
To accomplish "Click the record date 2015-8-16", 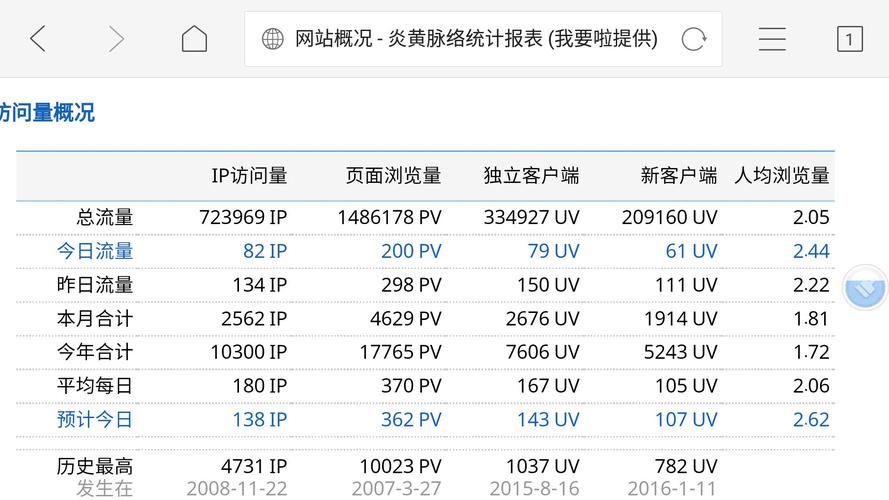I will 534,488.
